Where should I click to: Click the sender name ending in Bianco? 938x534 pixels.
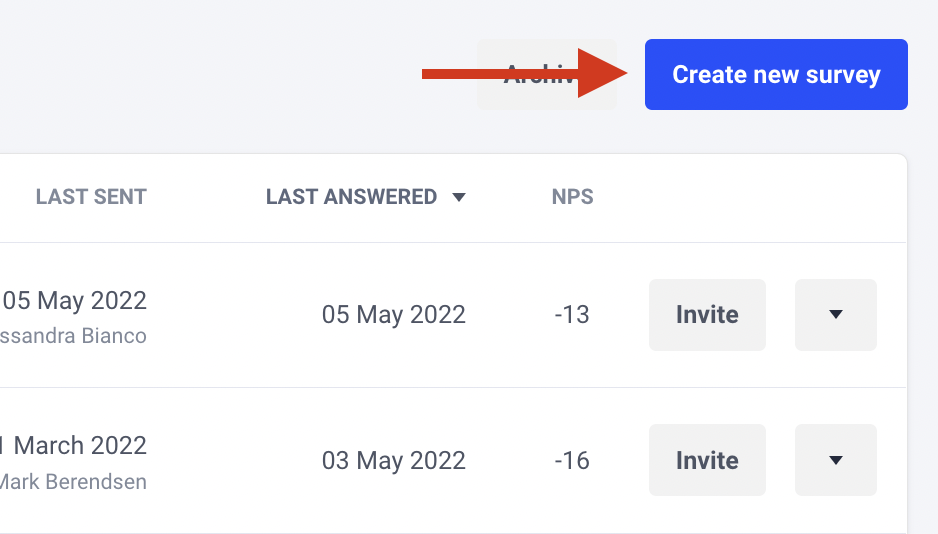click(x=73, y=336)
